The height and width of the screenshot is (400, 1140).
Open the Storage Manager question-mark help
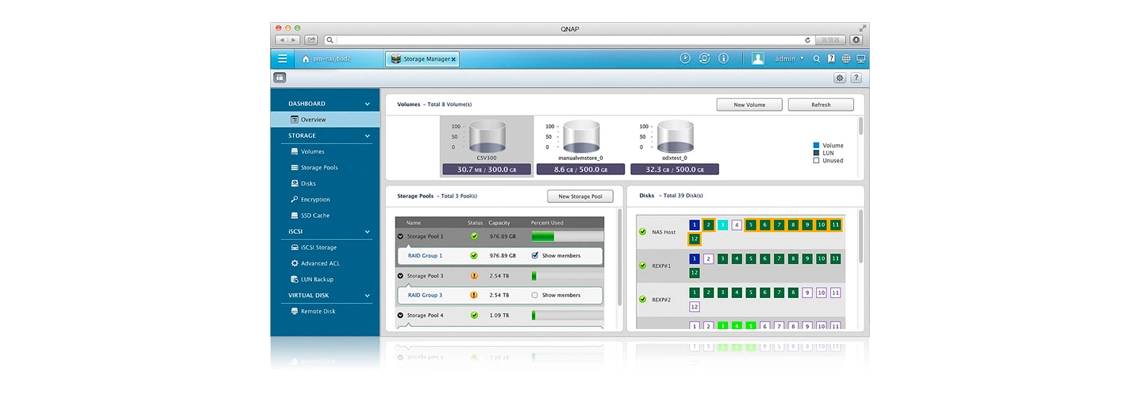point(856,78)
